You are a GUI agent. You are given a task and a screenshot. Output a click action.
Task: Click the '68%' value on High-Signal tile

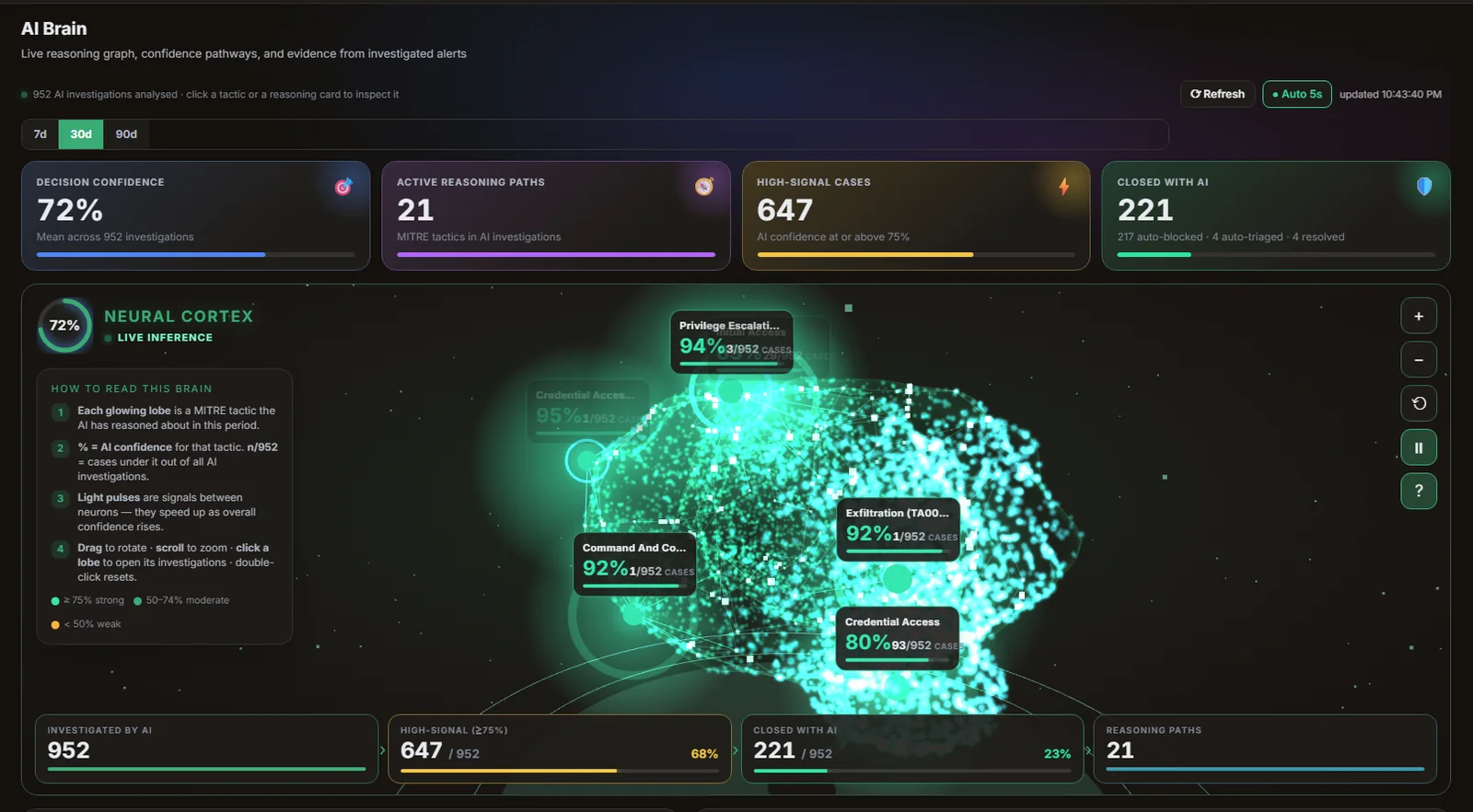(704, 754)
